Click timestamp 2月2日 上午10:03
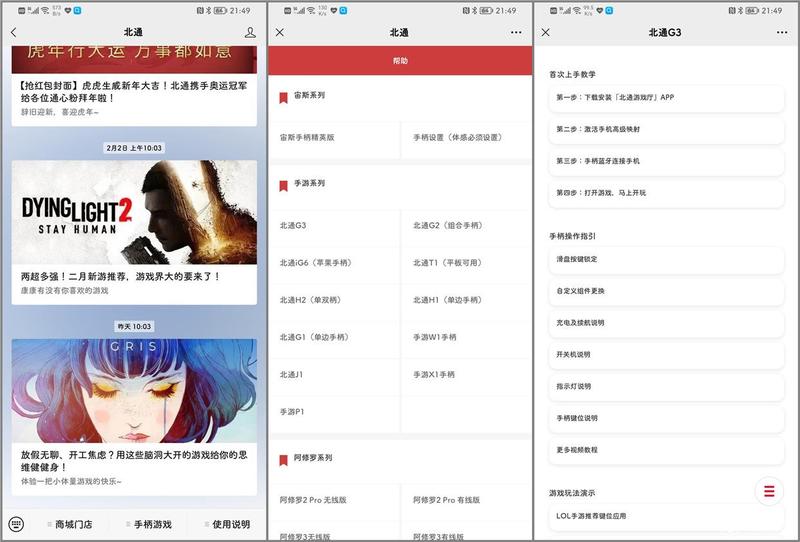The image size is (800, 542). 134,148
